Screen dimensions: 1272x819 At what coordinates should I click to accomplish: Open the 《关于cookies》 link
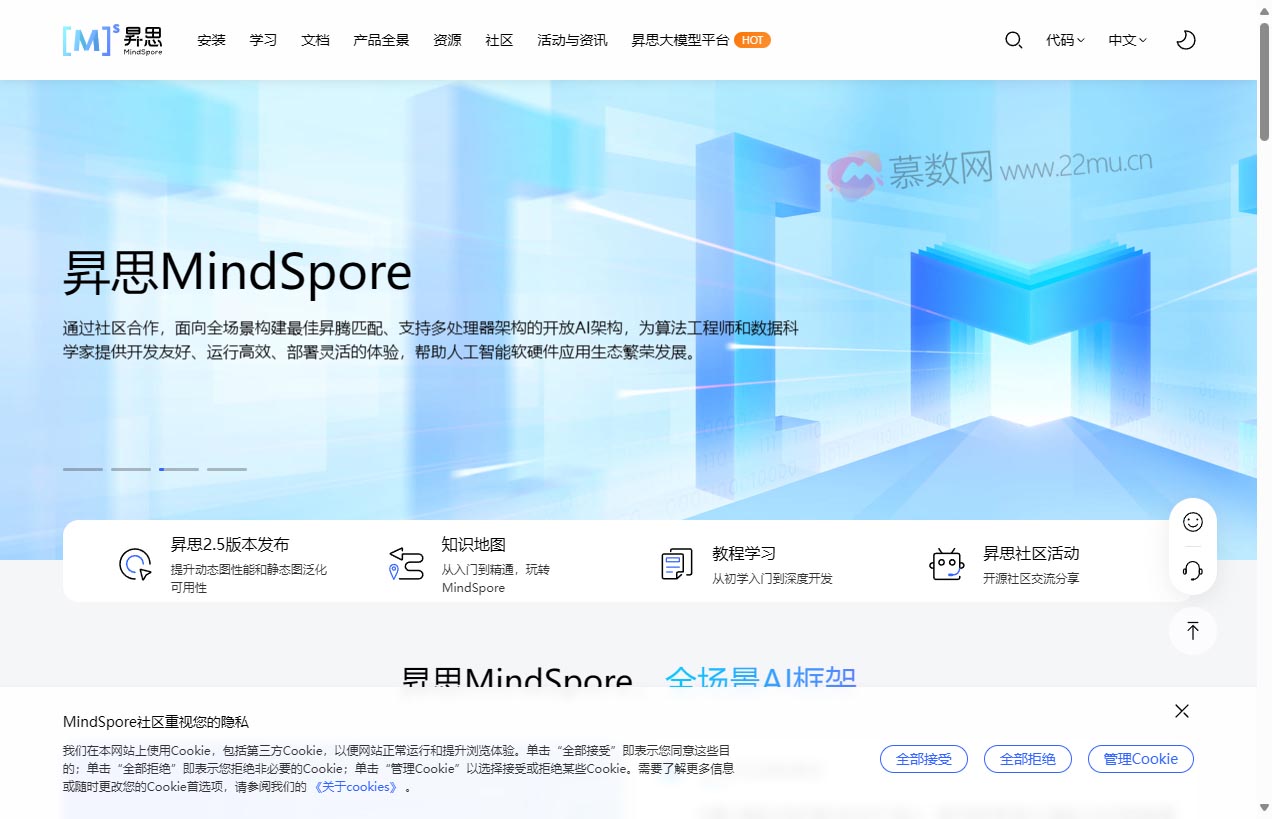pos(356,787)
